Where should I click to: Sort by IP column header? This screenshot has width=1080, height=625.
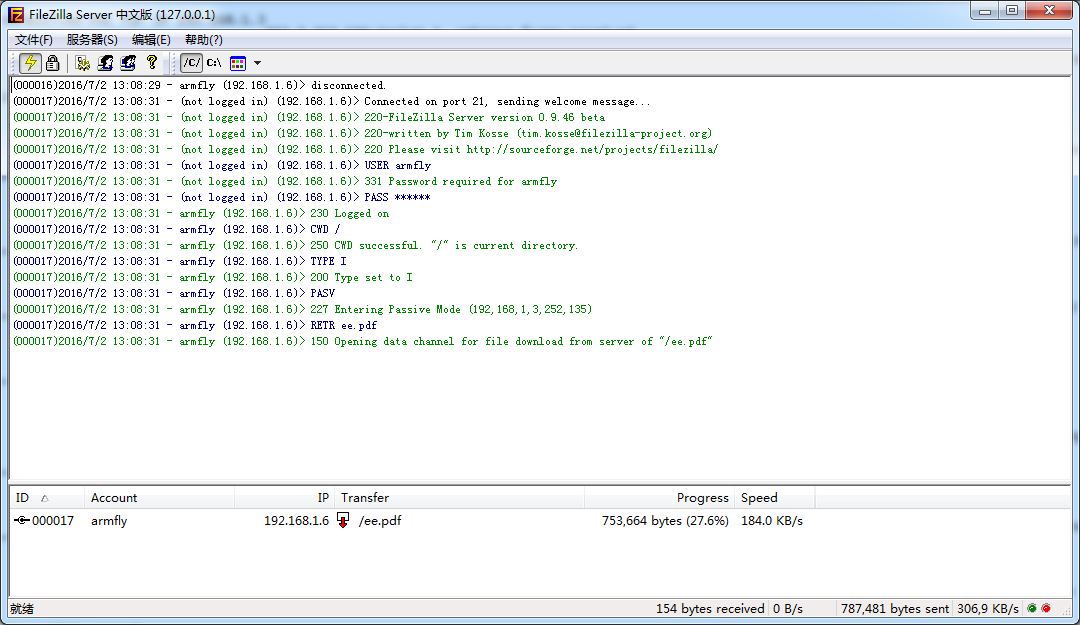(x=284, y=498)
